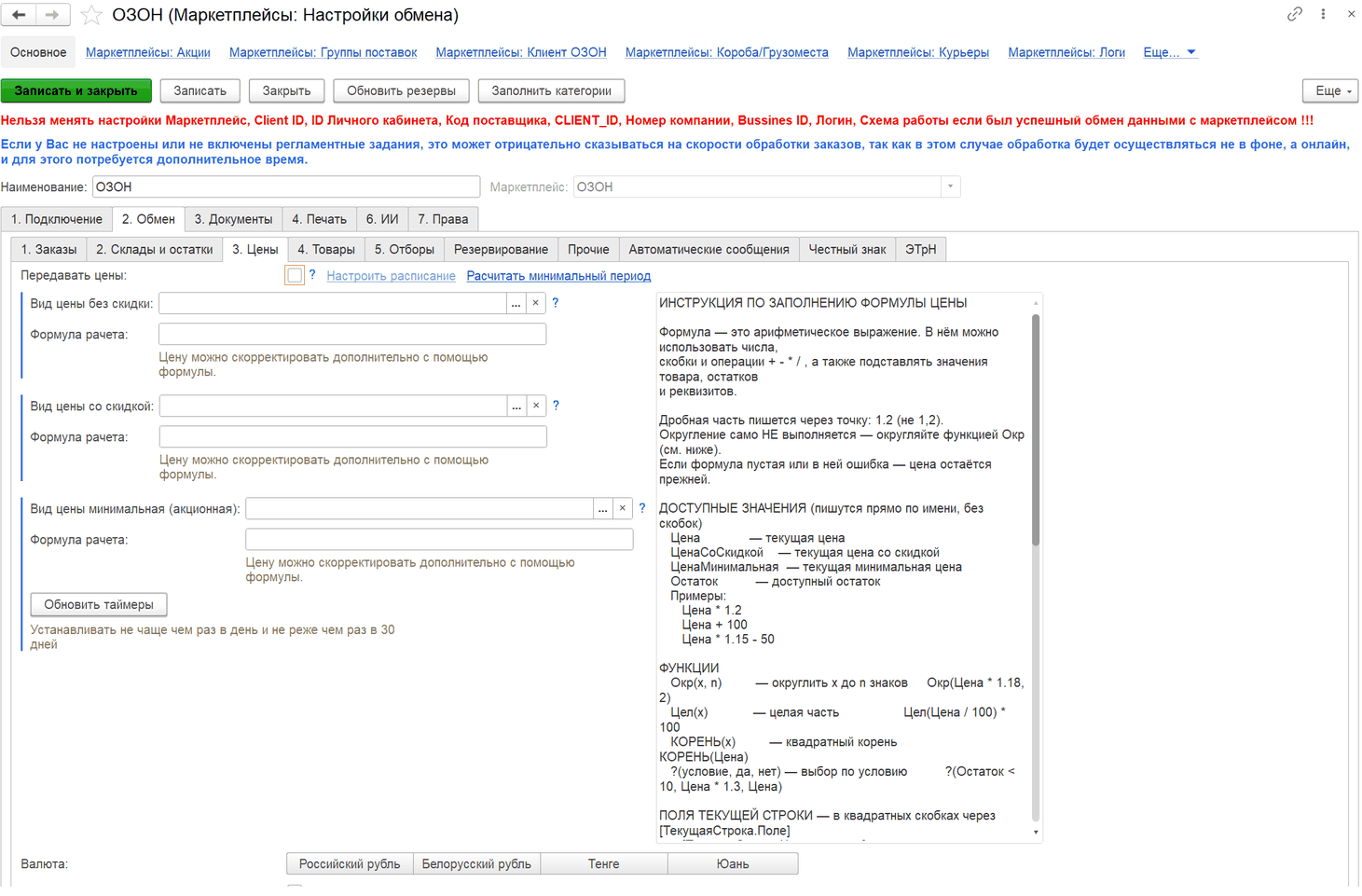Add form to favorites with star icon
The width and height of the screenshot is (1362, 896).
(91, 15)
